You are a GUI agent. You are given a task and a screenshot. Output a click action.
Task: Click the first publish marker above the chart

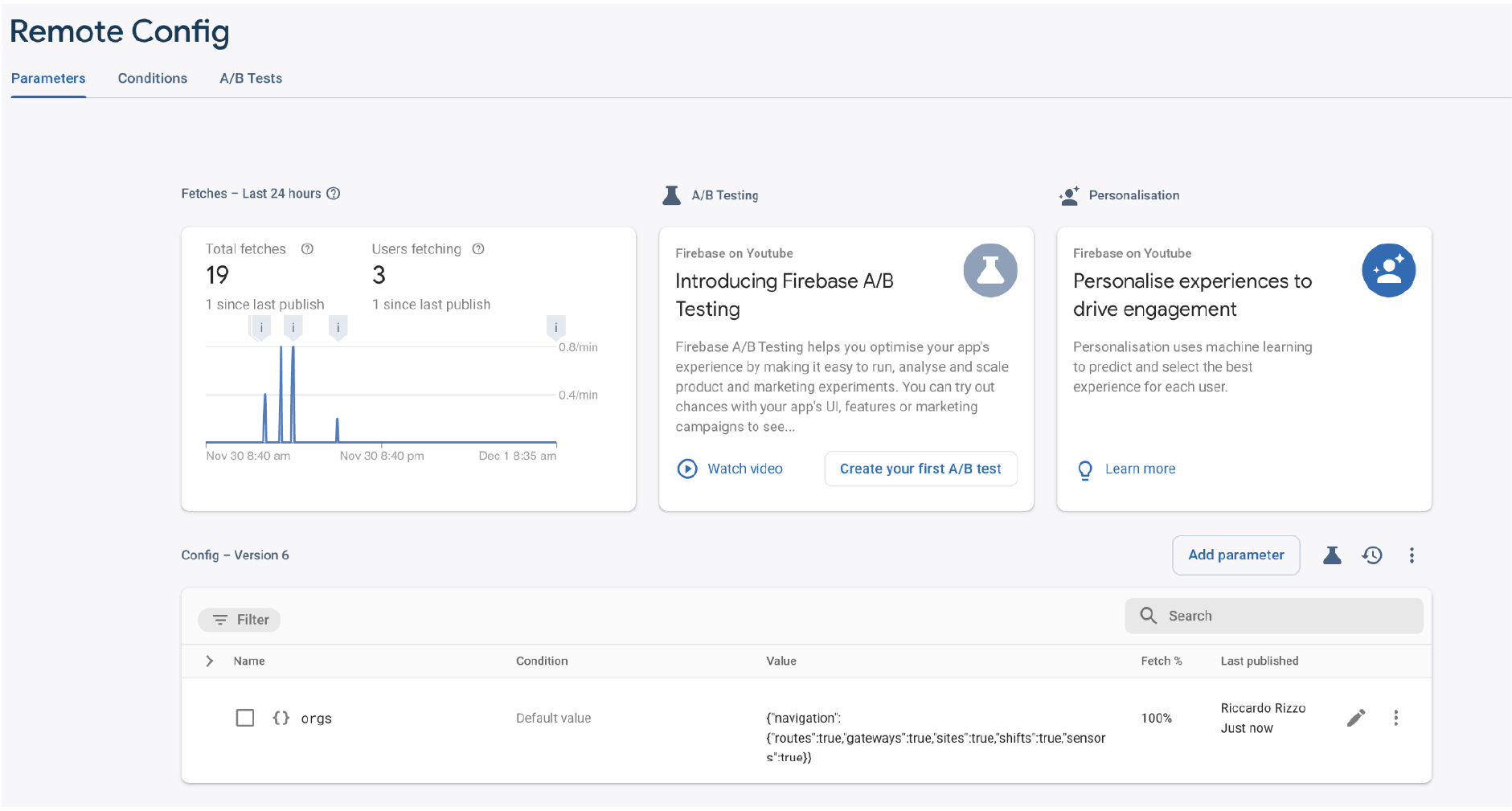[260, 328]
